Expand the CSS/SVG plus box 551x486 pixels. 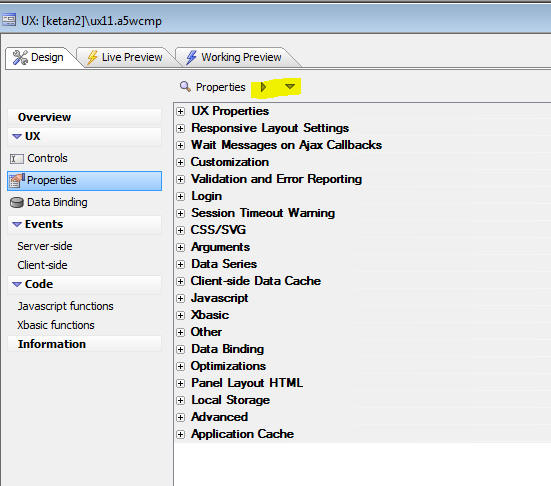click(180, 230)
